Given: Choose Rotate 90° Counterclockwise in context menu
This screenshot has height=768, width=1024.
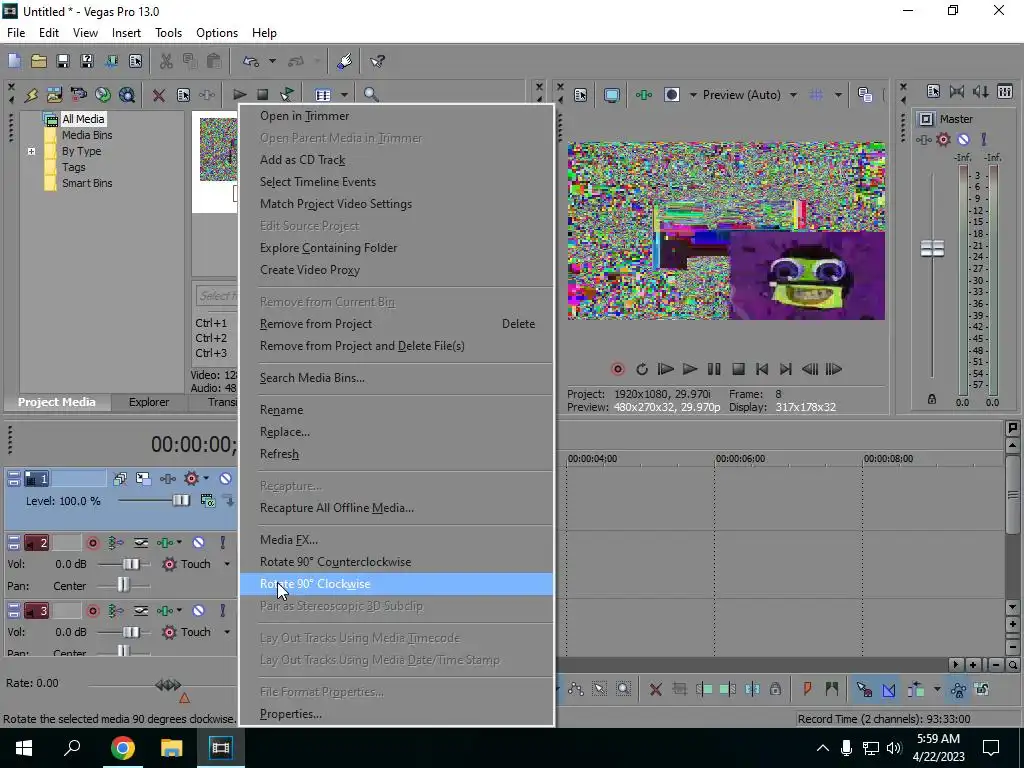Looking at the screenshot, I should click(396, 562).
